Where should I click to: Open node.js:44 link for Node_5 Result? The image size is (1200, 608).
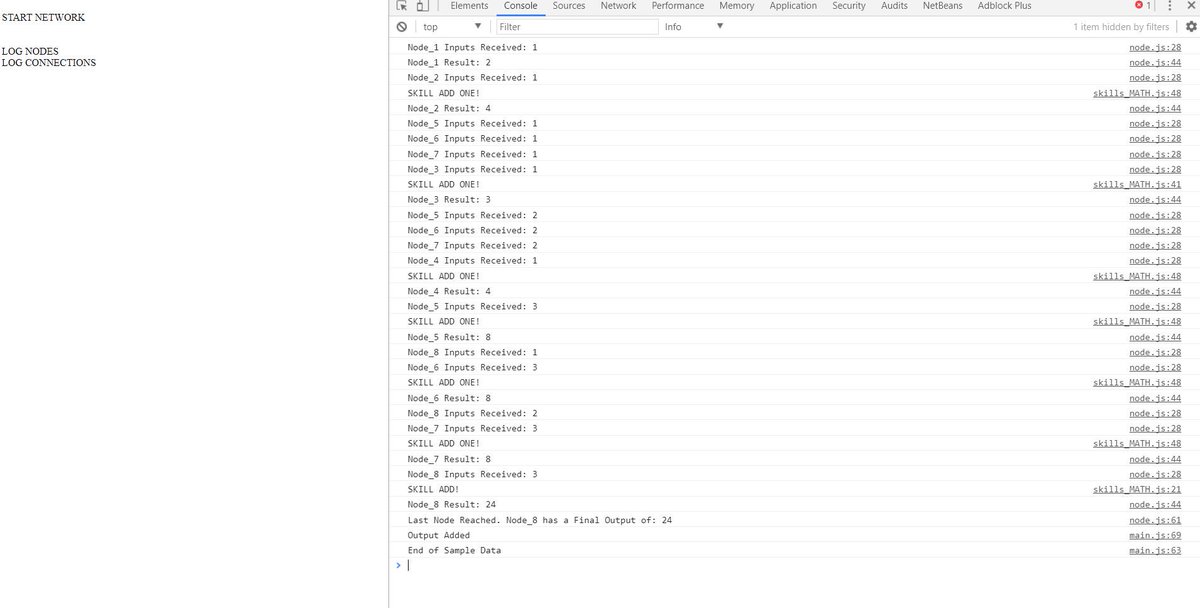pos(1155,337)
